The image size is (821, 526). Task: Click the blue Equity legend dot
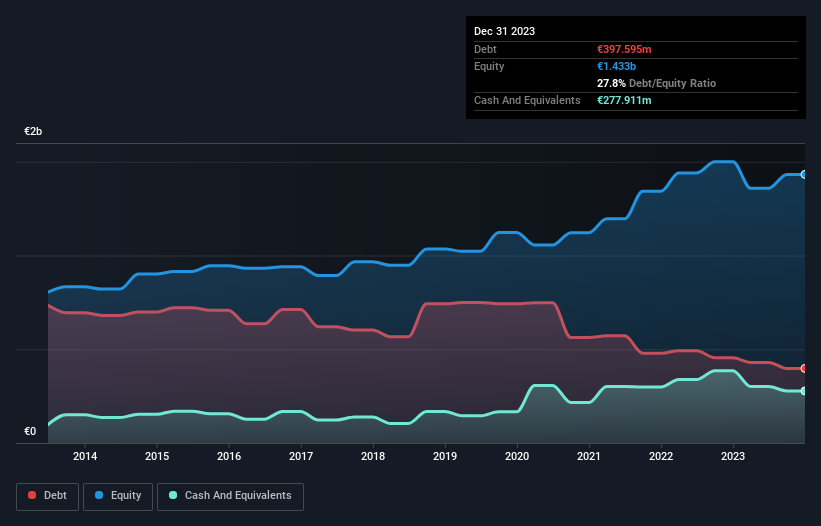[x=99, y=495]
